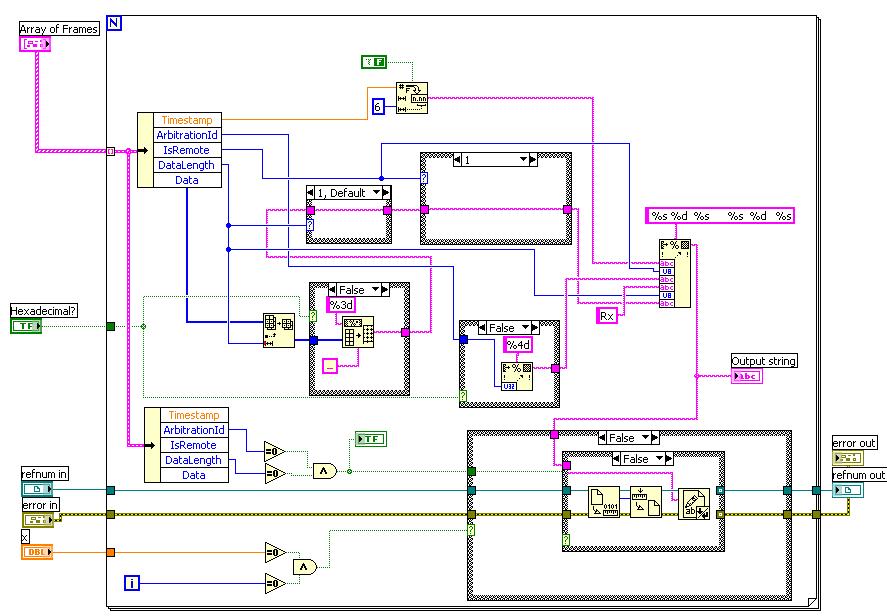Screen dimensions: 887x616
Task: Select the Array Subset function node
Action: 278,330
